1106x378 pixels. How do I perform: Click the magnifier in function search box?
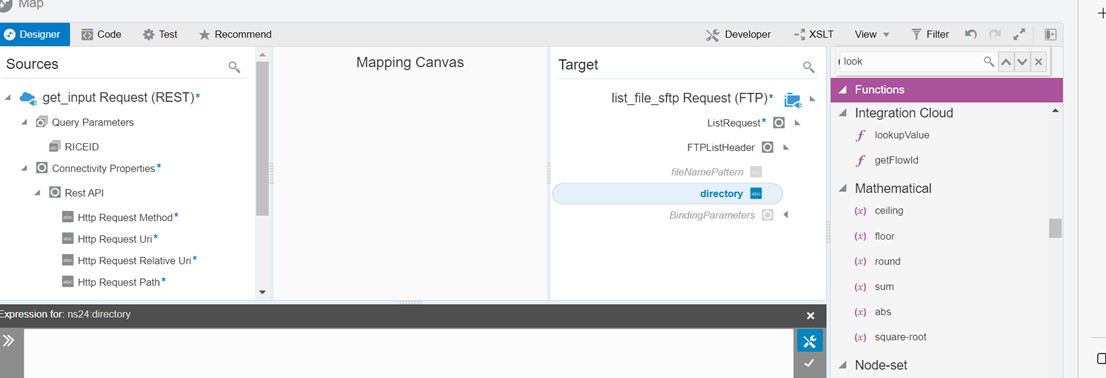click(x=989, y=61)
